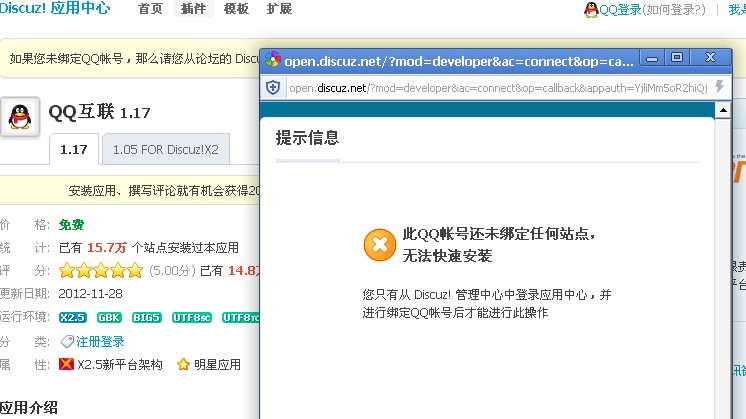Click the popup title bar URL text

coord(459,61)
